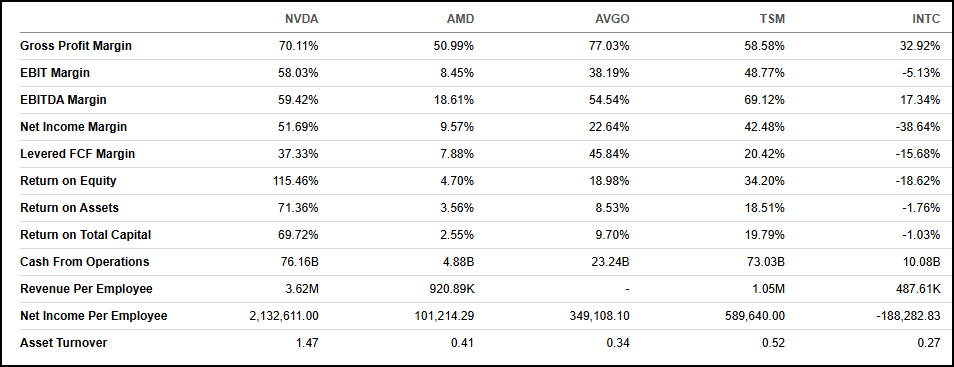Click the Asset Turnover row label
Screen dimensions: 954x367
[63, 343]
